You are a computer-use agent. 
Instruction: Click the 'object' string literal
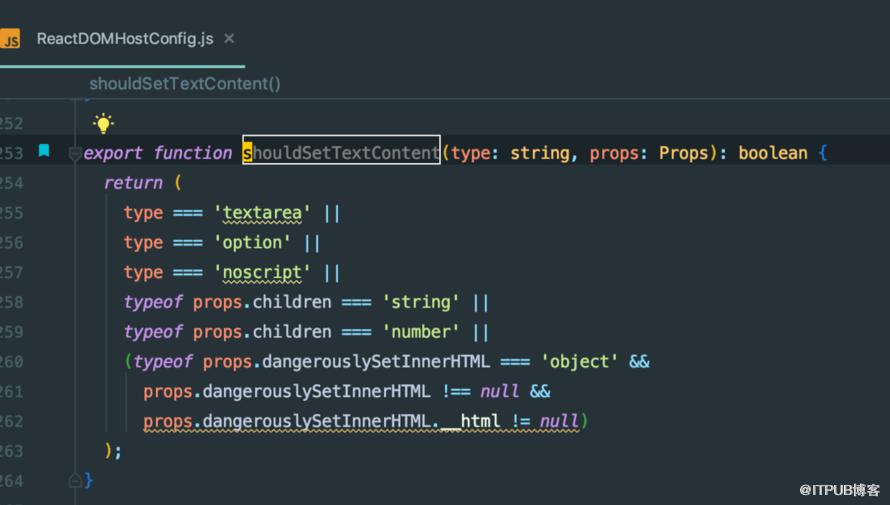tap(579, 361)
